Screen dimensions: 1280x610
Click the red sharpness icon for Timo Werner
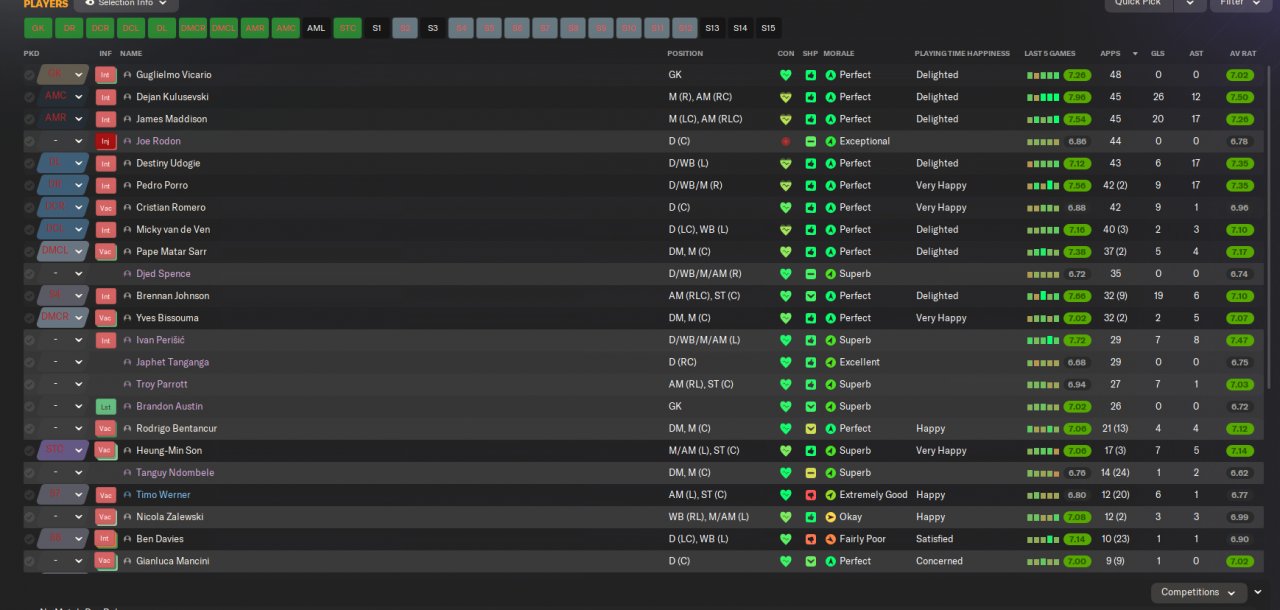click(x=811, y=495)
